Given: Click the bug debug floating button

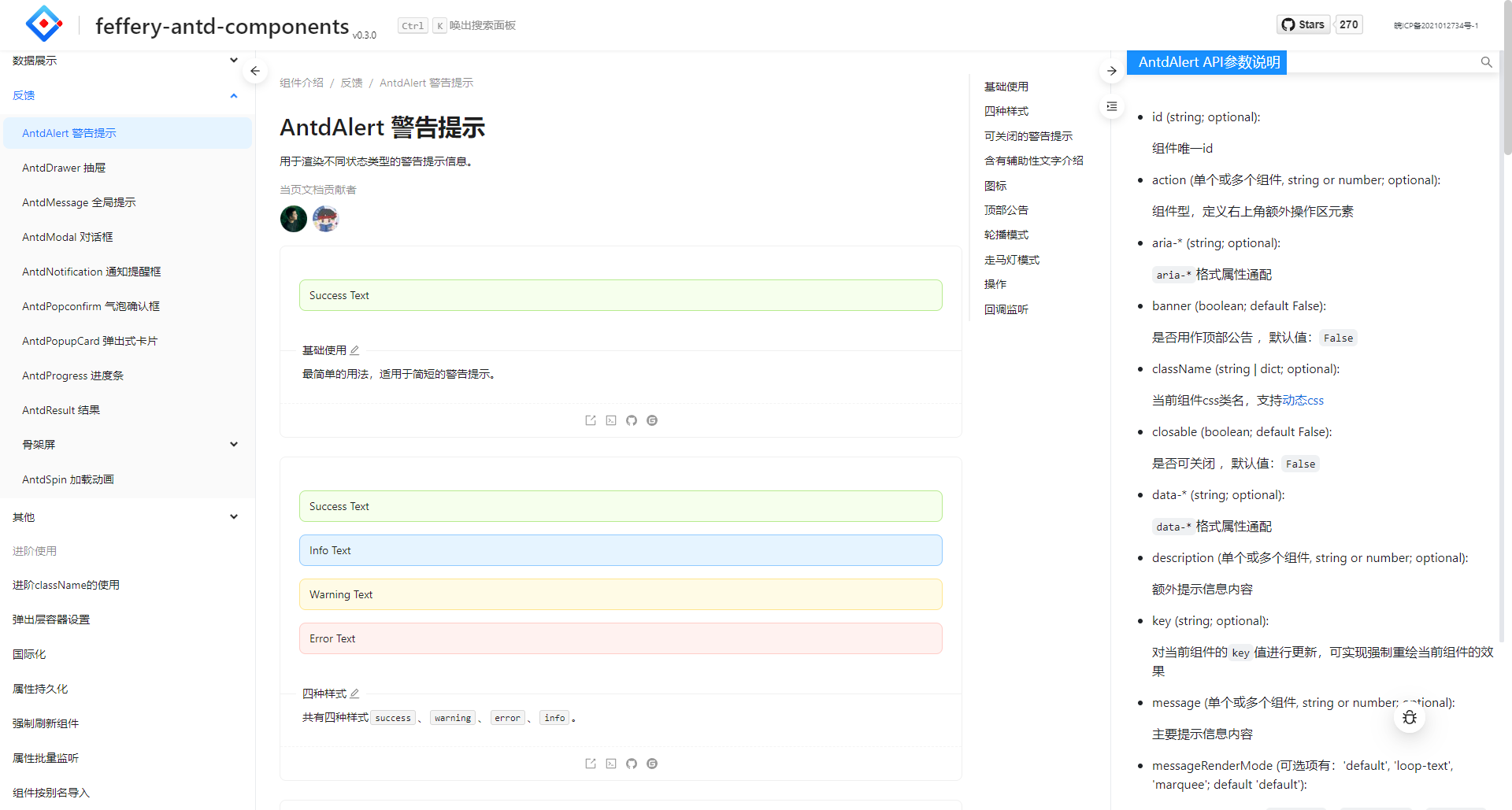Looking at the screenshot, I should [1410, 717].
